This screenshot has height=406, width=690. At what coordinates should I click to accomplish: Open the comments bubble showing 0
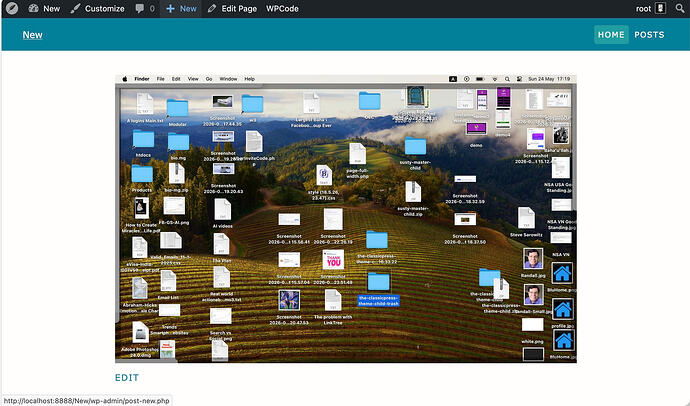[x=145, y=8]
